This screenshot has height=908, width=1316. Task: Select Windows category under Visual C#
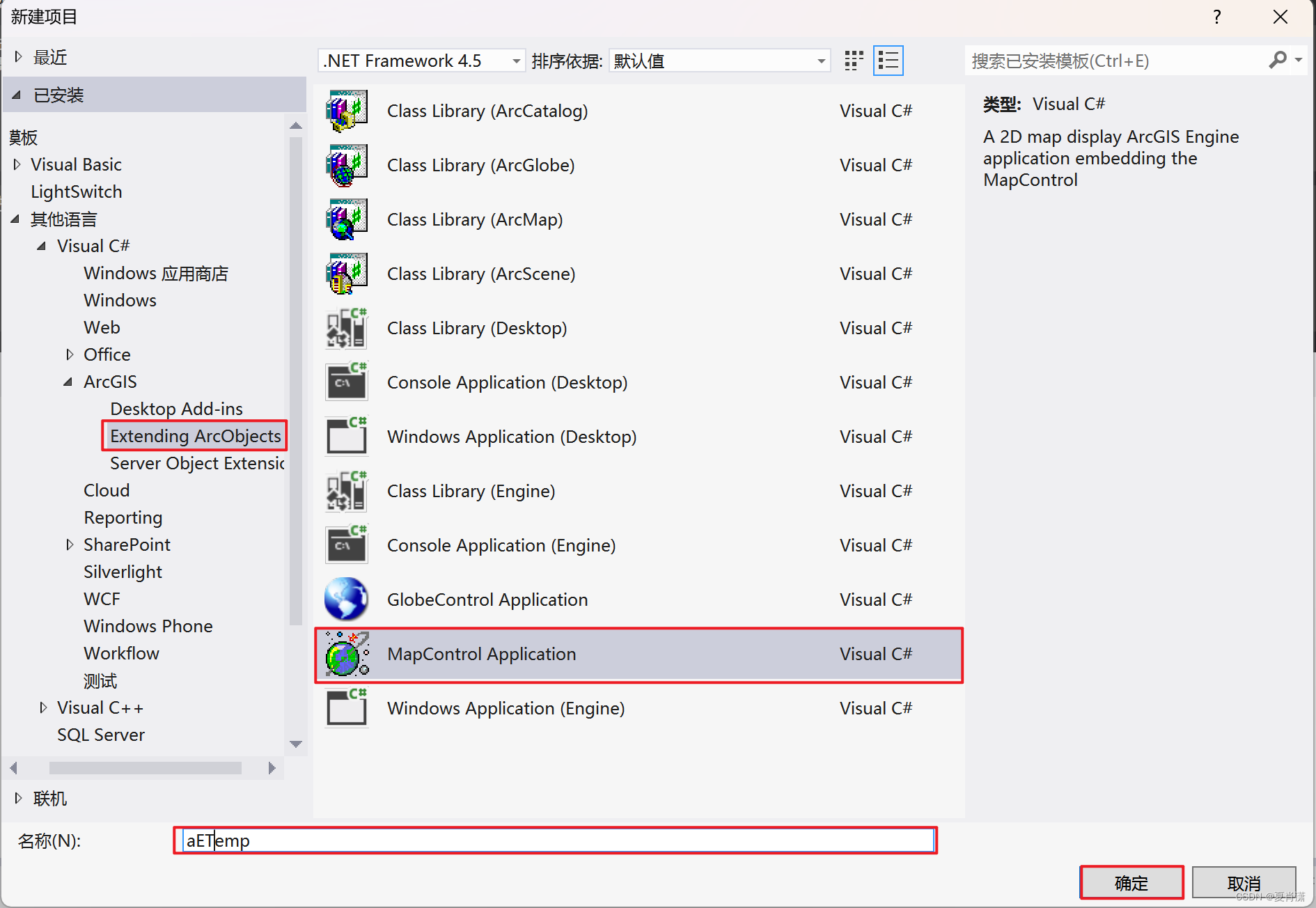point(120,300)
